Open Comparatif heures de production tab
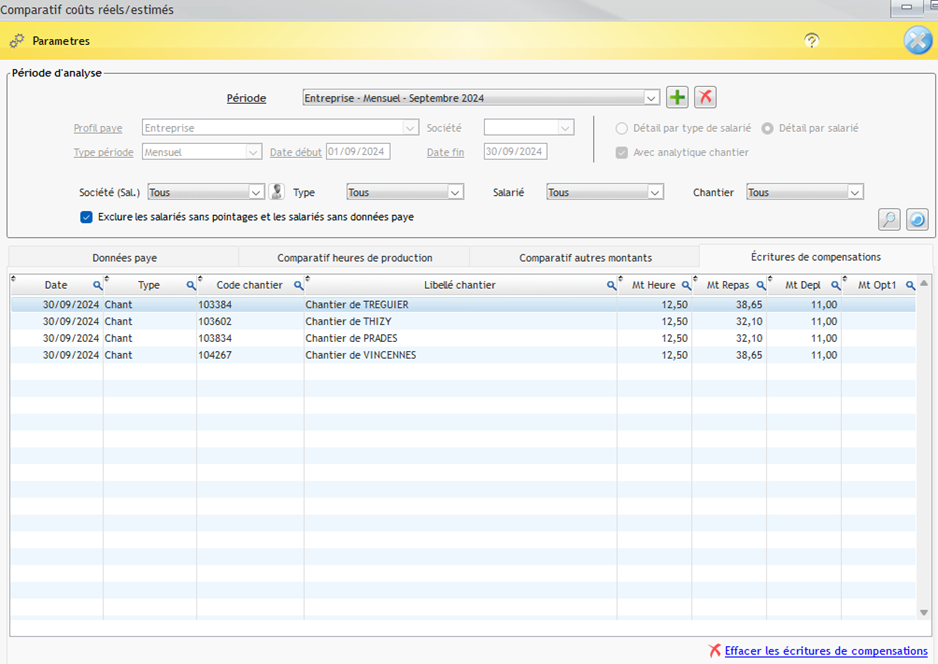Image resolution: width=938 pixels, height=664 pixels. pos(354,258)
